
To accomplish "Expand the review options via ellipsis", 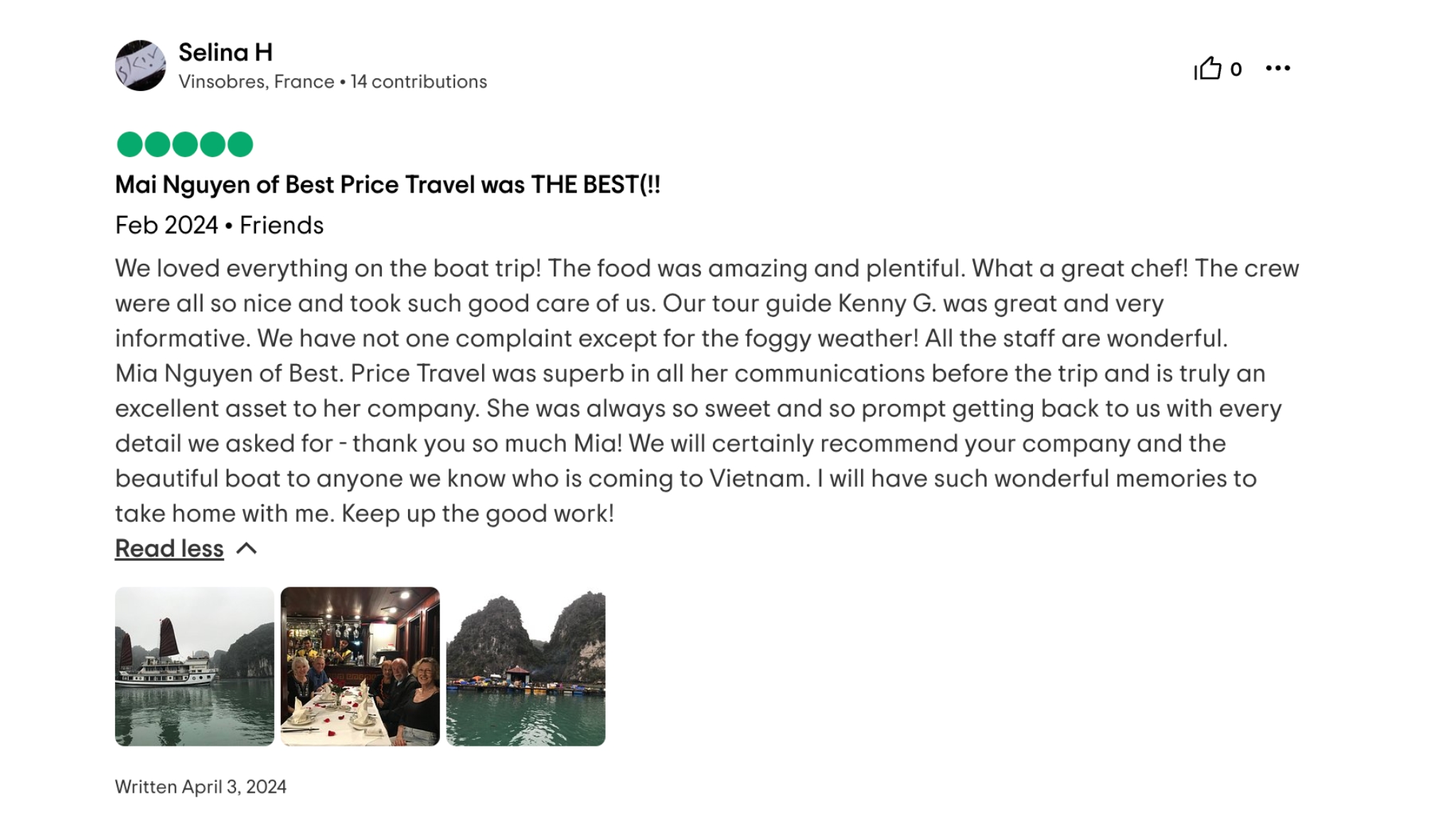I will [x=1278, y=68].
